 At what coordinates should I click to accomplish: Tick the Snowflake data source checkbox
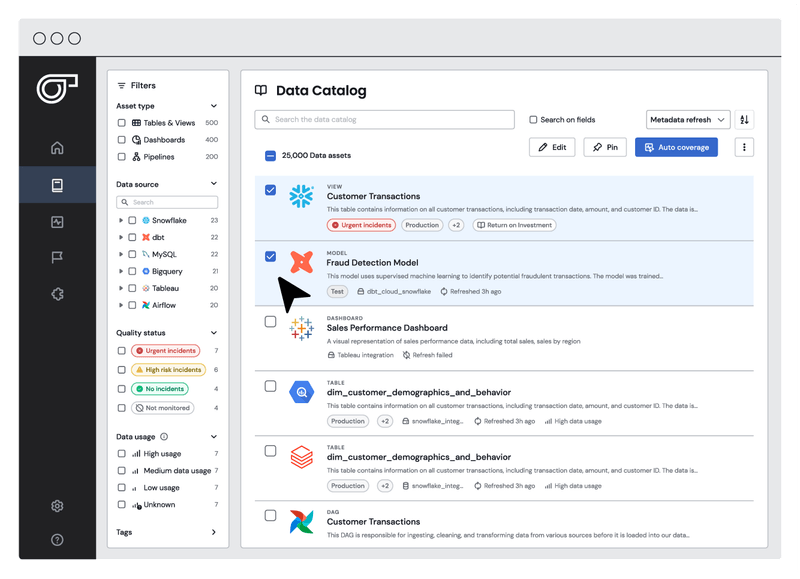coord(132,220)
